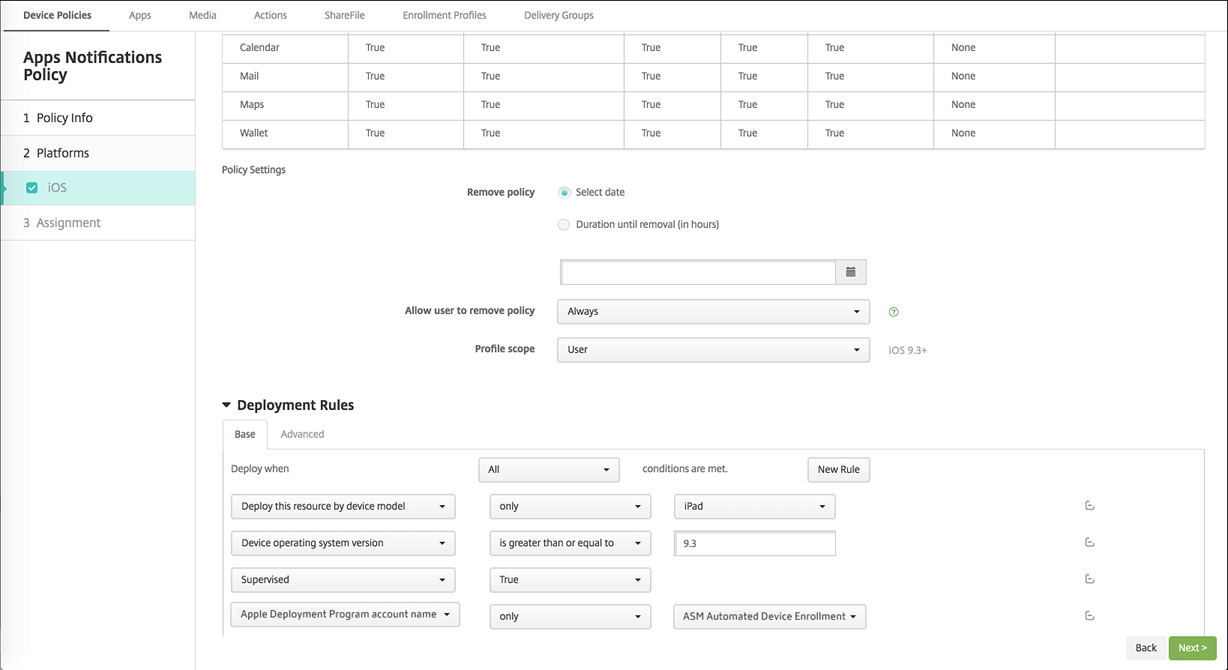Open ASM Automated Device Enrollment dropdown
Screen dimensions: 1228x670
[770, 616]
